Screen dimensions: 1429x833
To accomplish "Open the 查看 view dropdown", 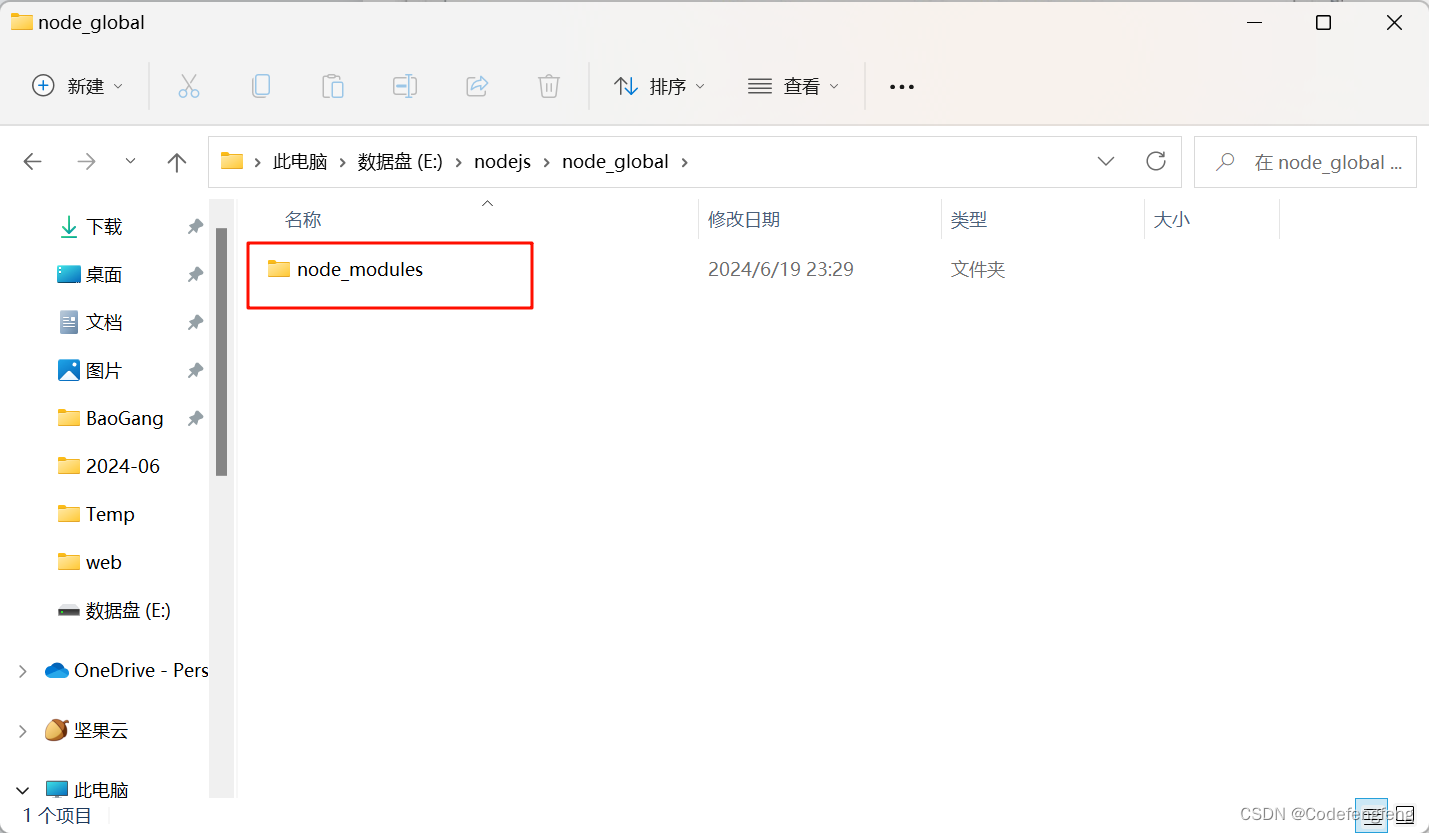I will [794, 86].
